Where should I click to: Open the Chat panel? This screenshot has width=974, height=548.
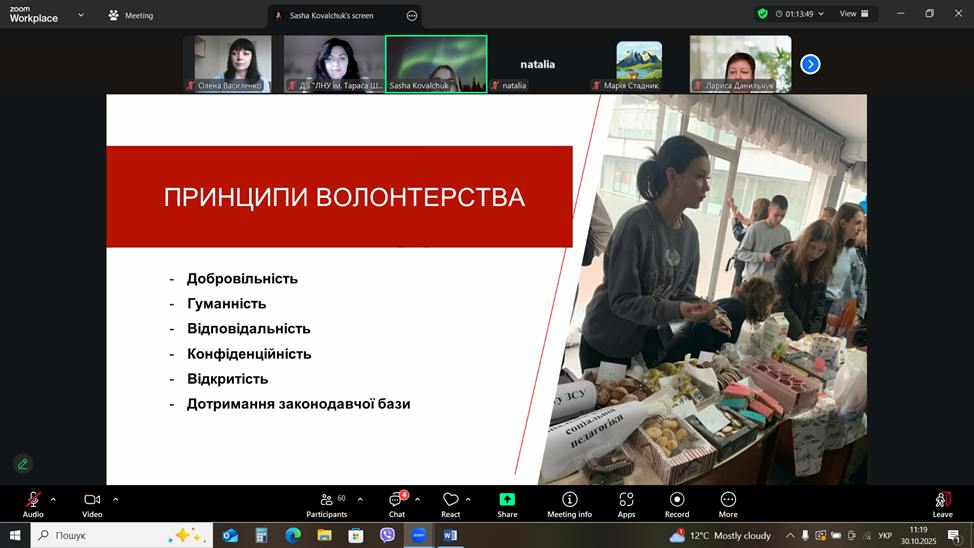(397, 504)
